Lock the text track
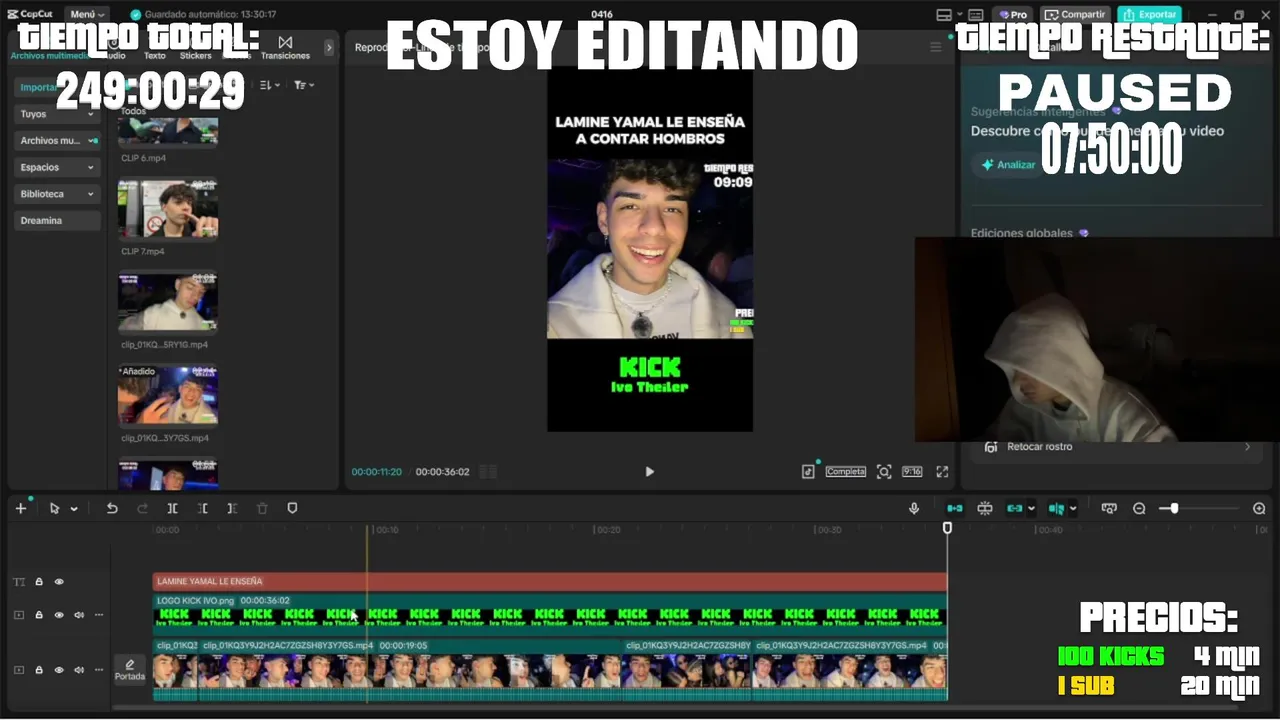 39,581
